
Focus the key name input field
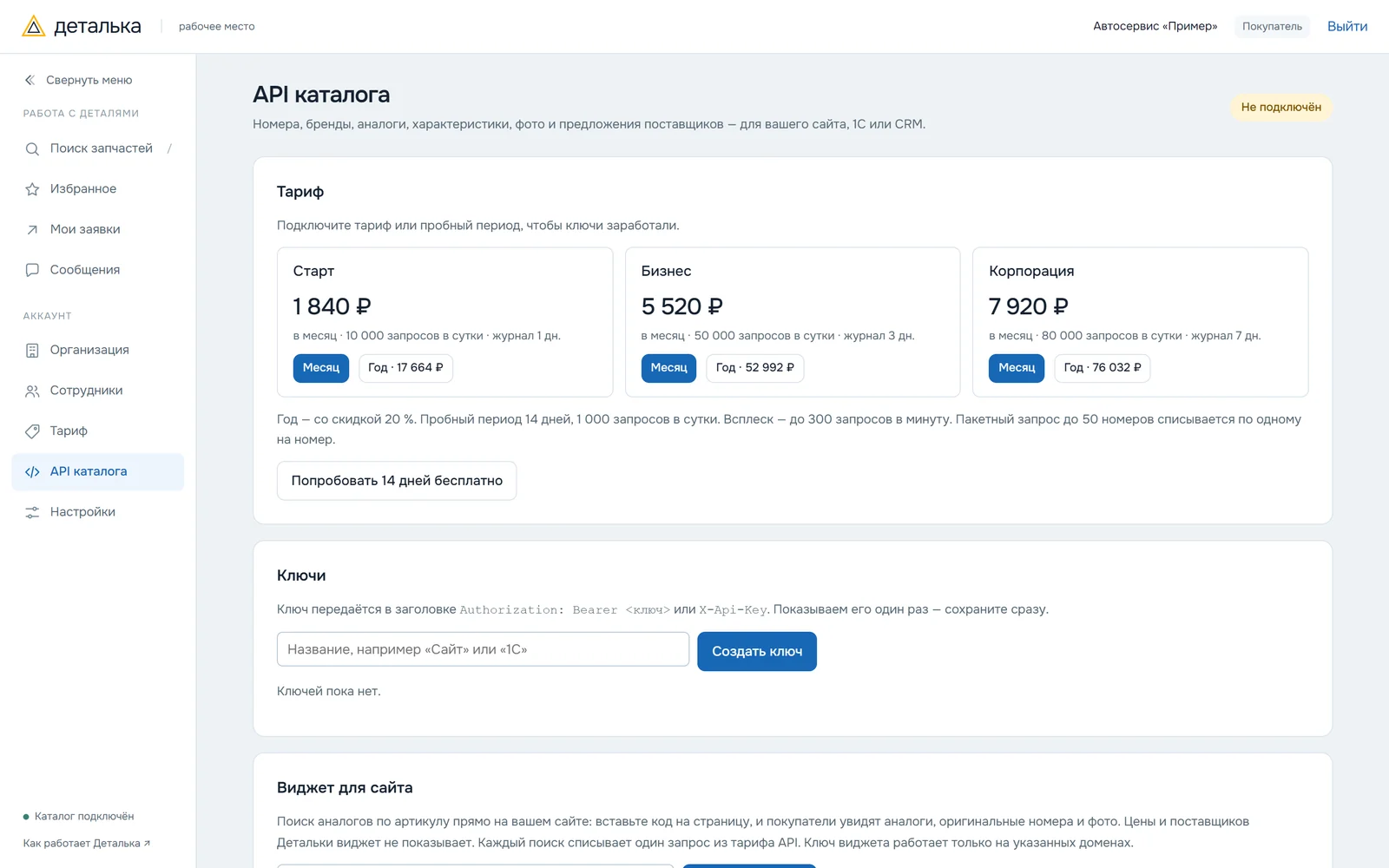point(483,649)
